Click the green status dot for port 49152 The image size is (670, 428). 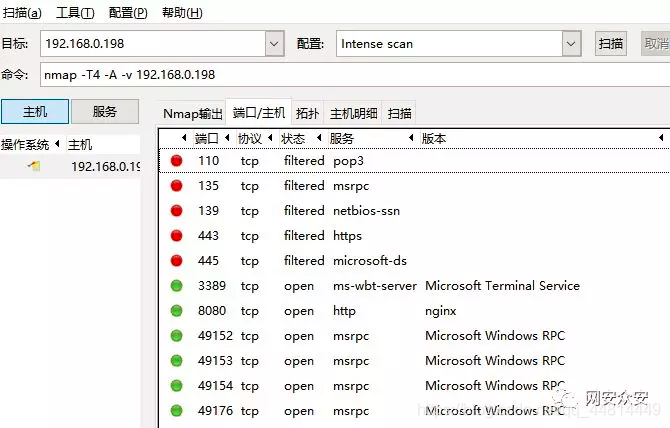(x=176, y=336)
